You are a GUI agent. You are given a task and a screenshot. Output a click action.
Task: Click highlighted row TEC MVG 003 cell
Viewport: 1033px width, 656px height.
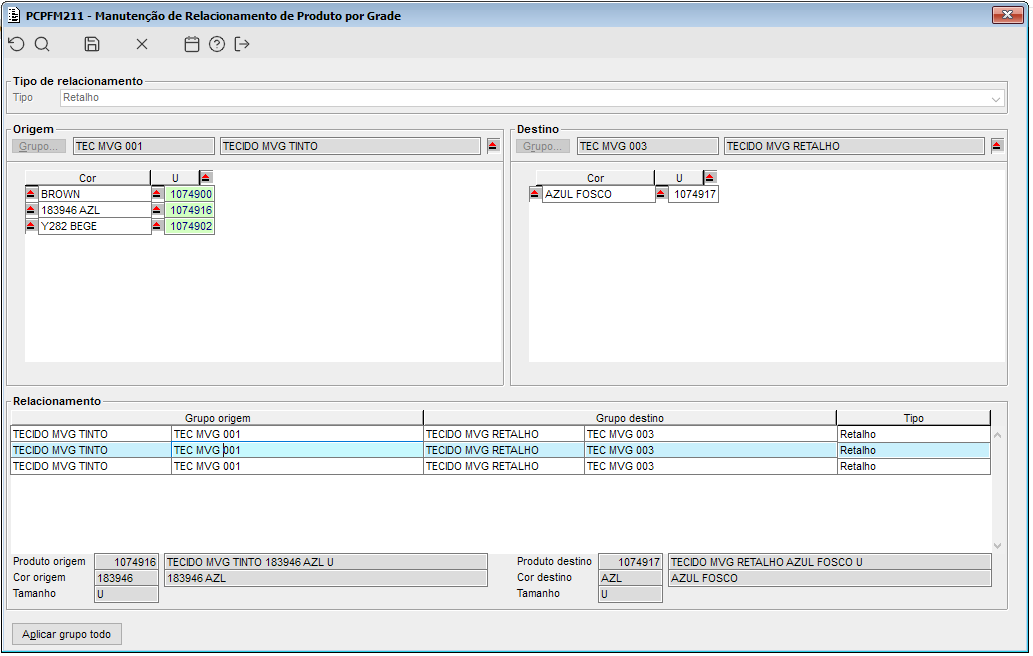(710, 450)
